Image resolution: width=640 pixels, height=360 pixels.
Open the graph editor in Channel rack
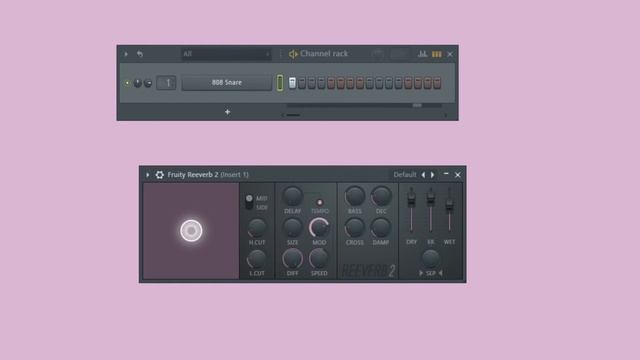point(422,54)
